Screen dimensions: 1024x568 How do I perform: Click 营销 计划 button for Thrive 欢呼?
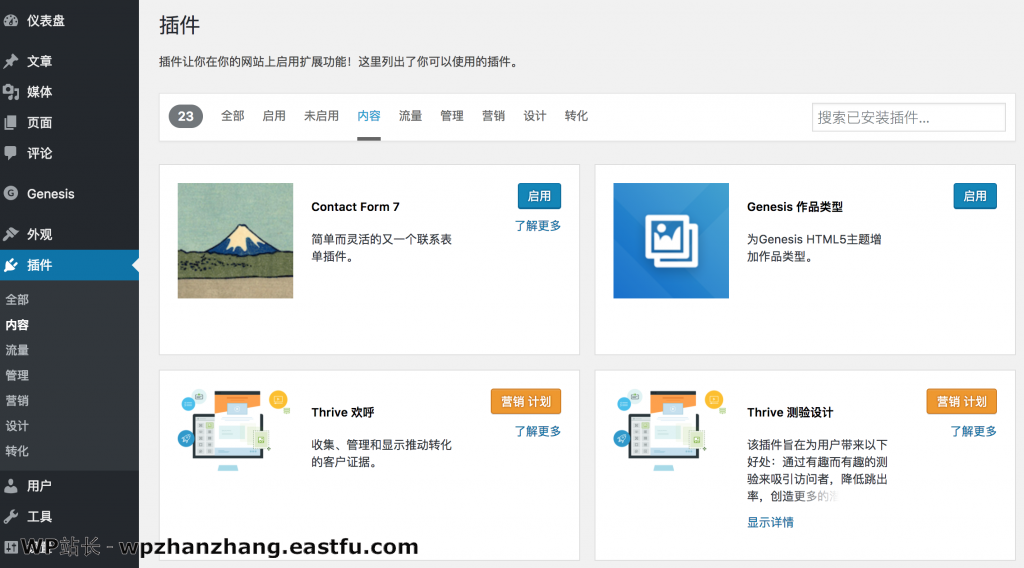pyautogui.click(x=525, y=401)
